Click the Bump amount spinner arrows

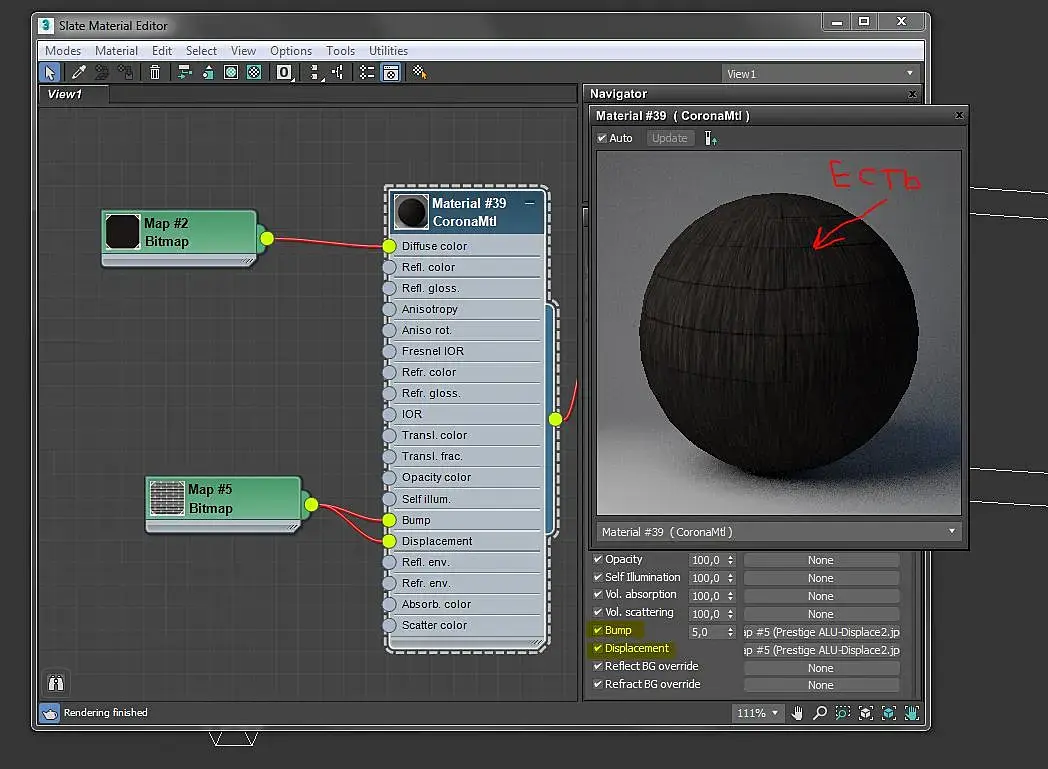[730, 632]
